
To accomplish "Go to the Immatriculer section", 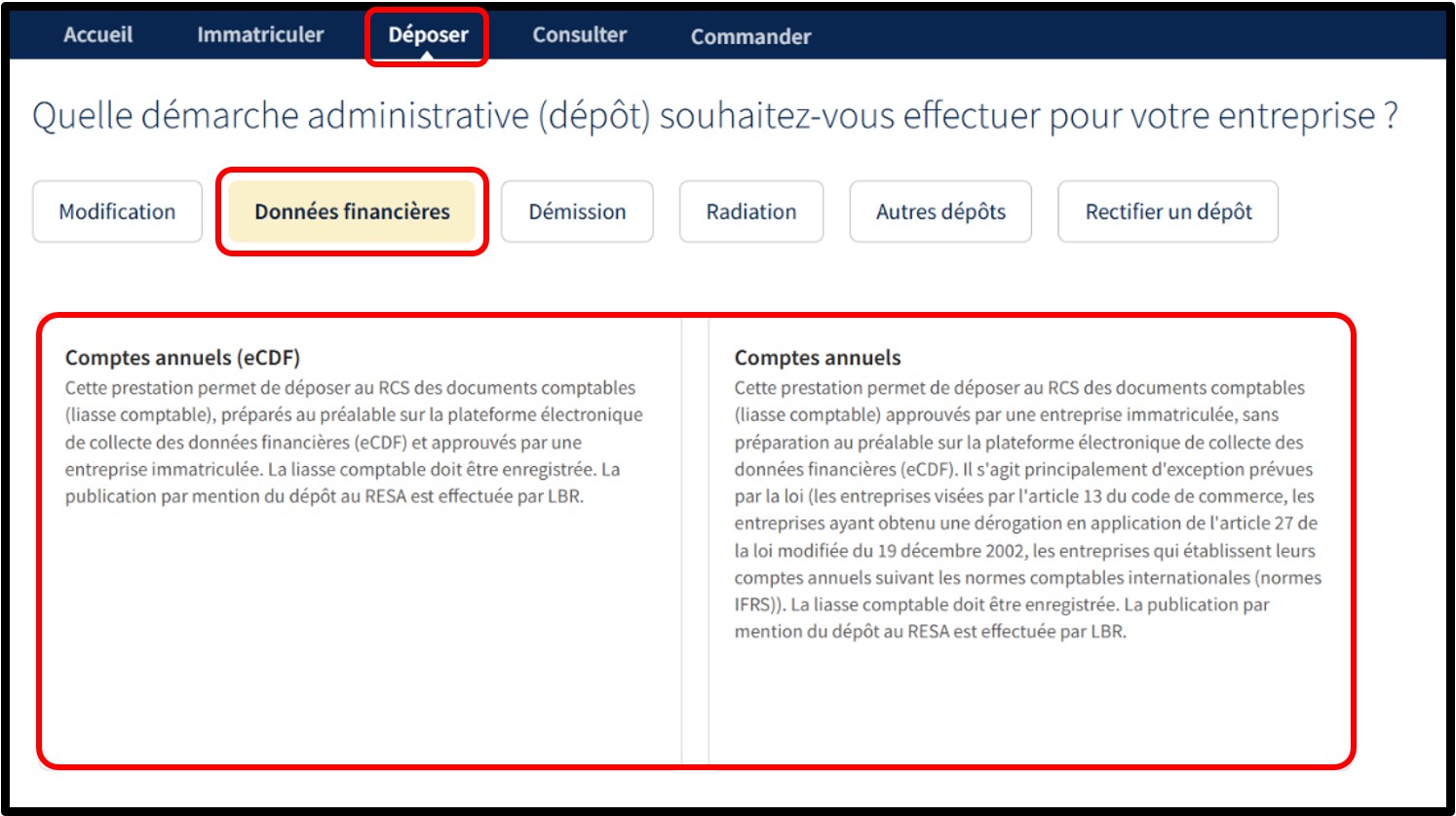I will (x=260, y=35).
